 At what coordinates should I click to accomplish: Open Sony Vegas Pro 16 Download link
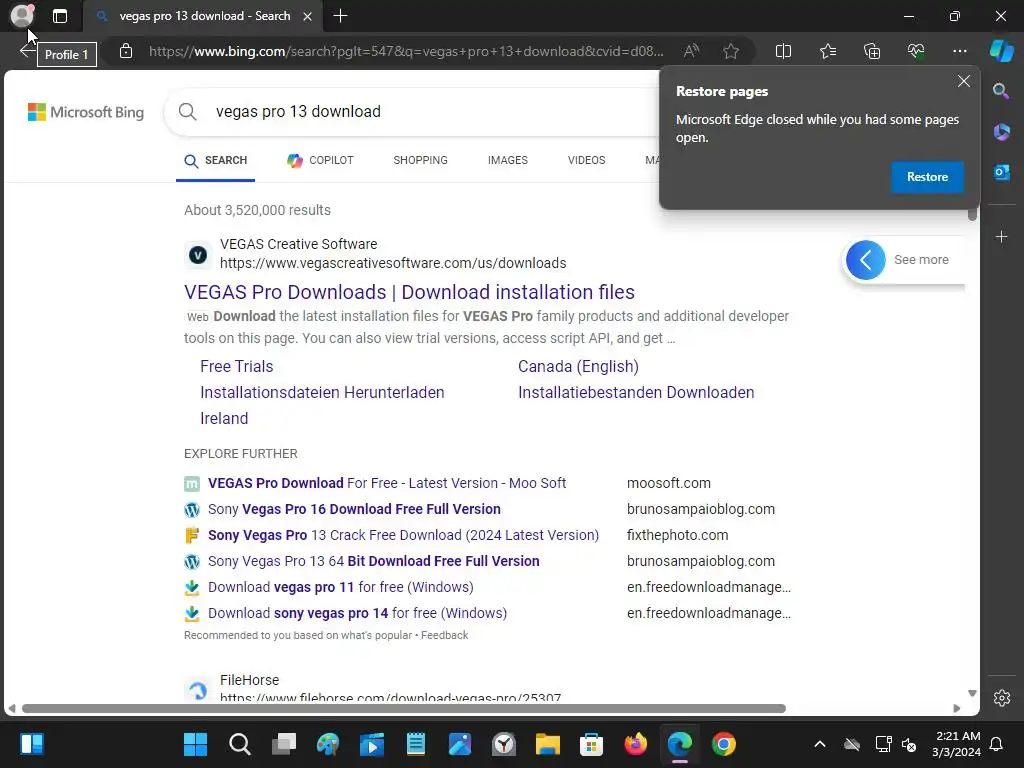(x=354, y=509)
